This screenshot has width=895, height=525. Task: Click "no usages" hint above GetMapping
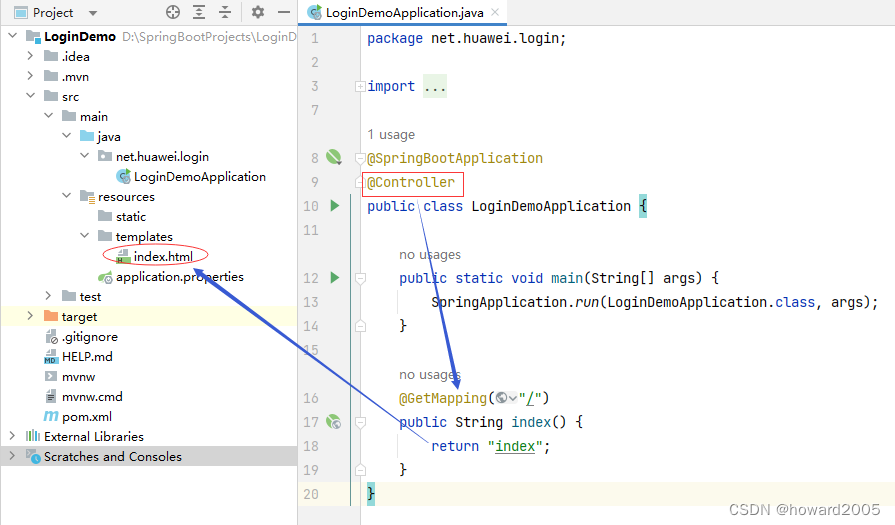tap(430, 375)
